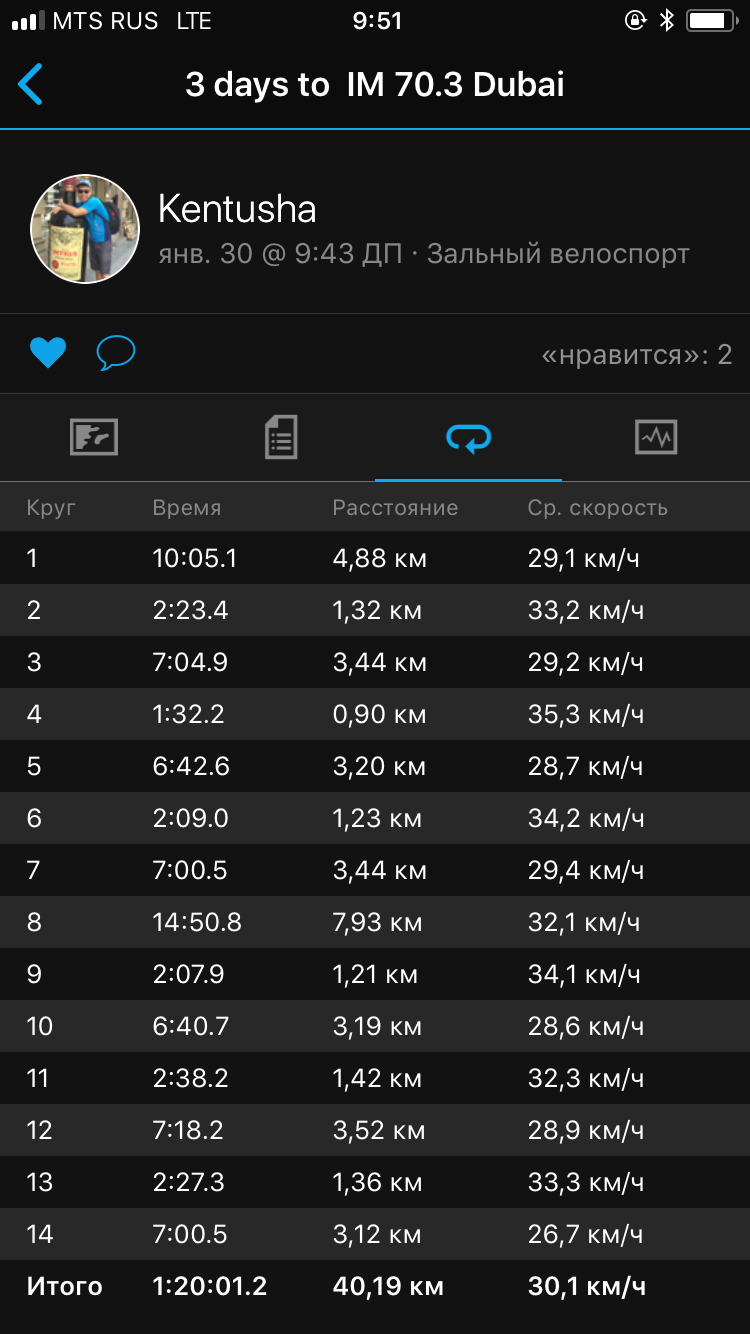Toggle the blue heart like icon

click(47, 353)
